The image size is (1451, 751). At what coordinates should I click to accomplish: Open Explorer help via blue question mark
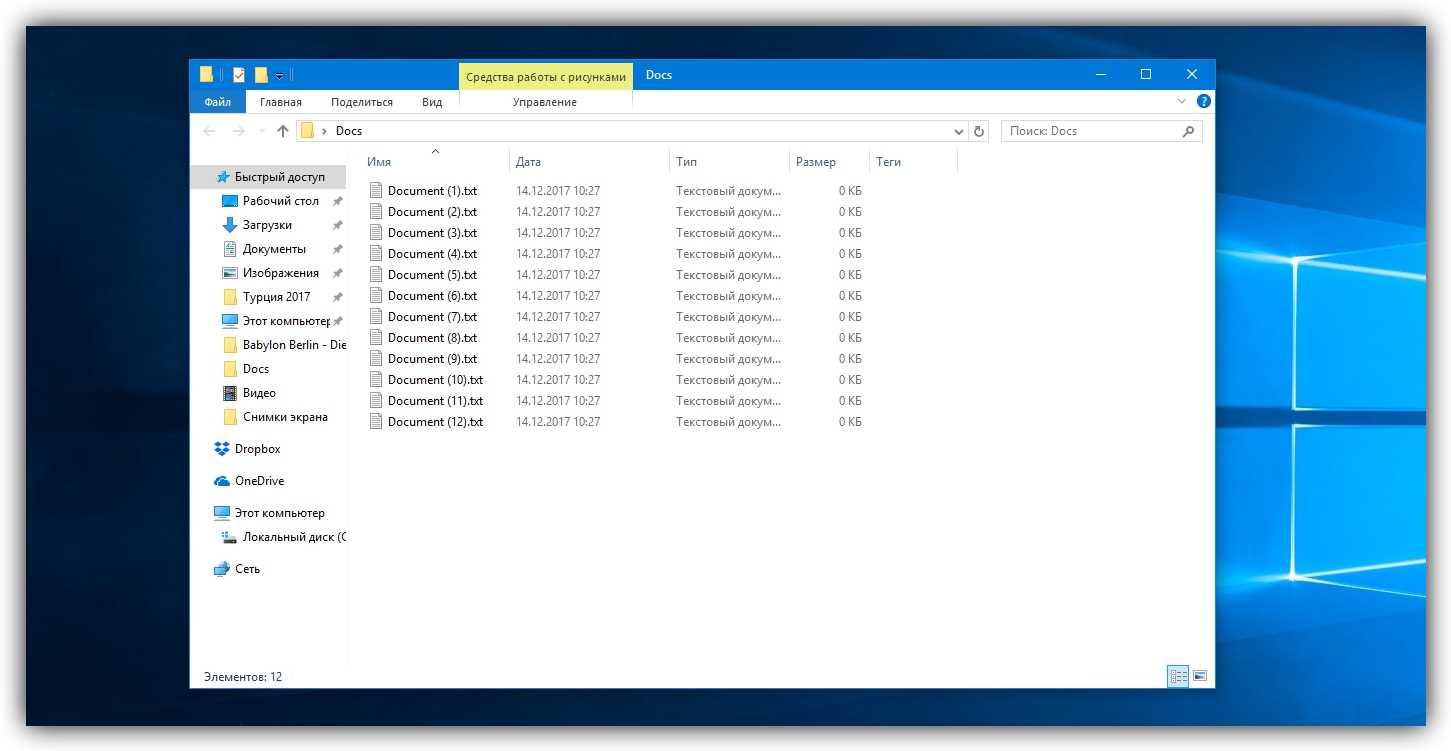[1204, 101]
